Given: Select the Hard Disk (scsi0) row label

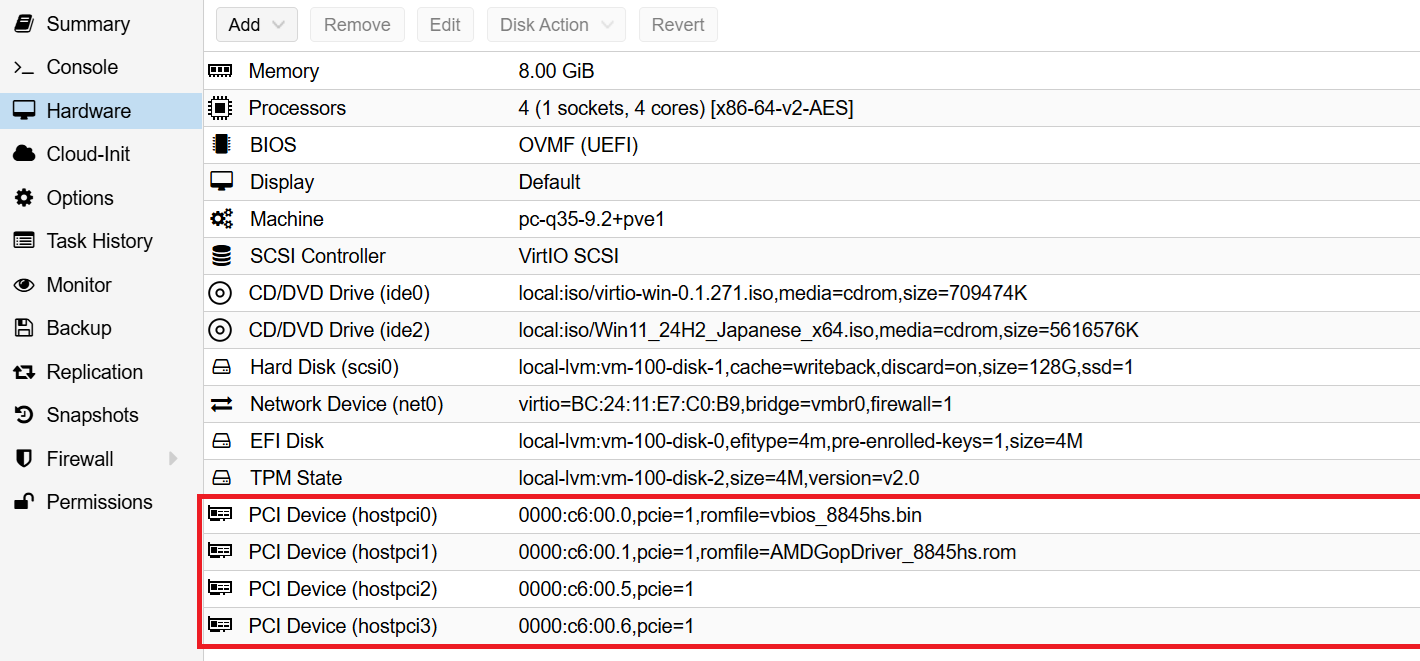Looking at the screenshot, I should [x=325, y=367].
